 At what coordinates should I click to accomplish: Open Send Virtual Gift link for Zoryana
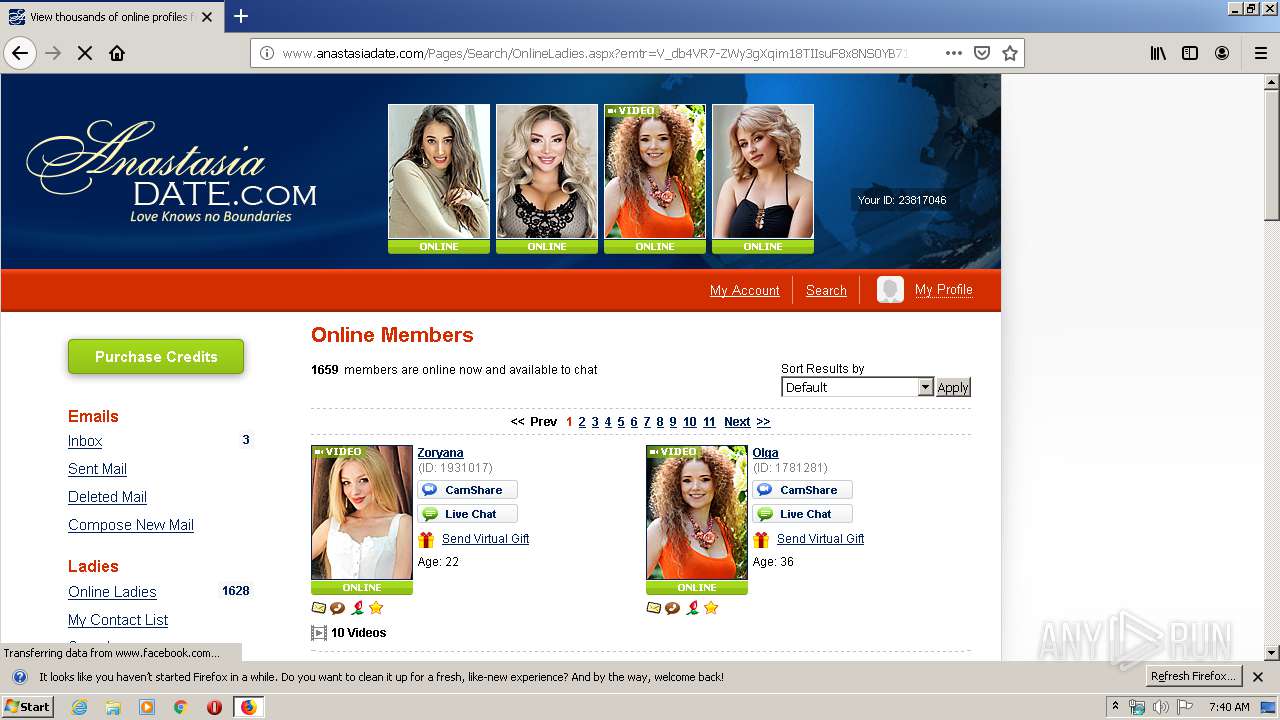[485, 539]
